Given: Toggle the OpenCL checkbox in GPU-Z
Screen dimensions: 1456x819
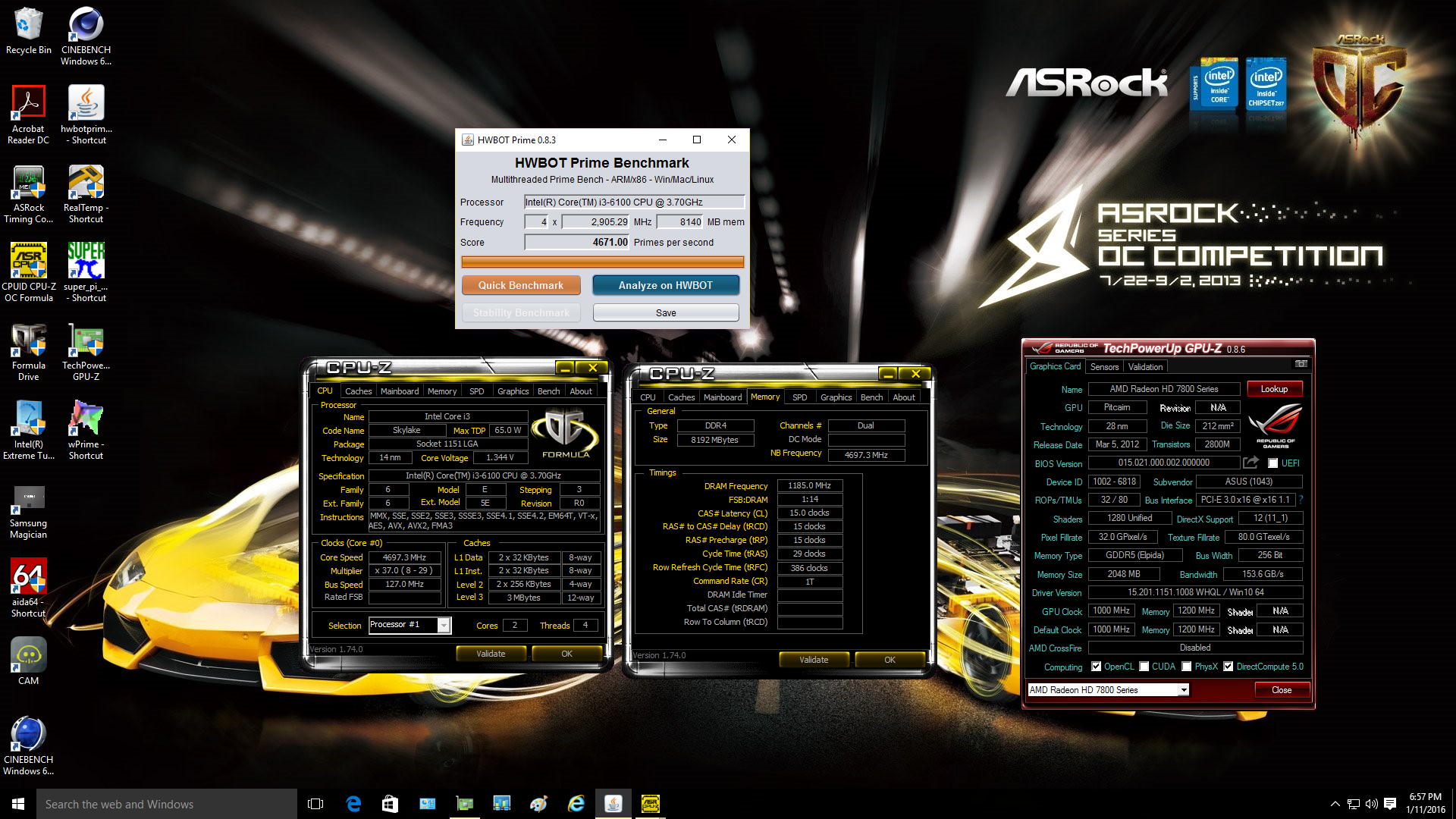Looking at the screenshot, I should click(x=1096, y=667).
